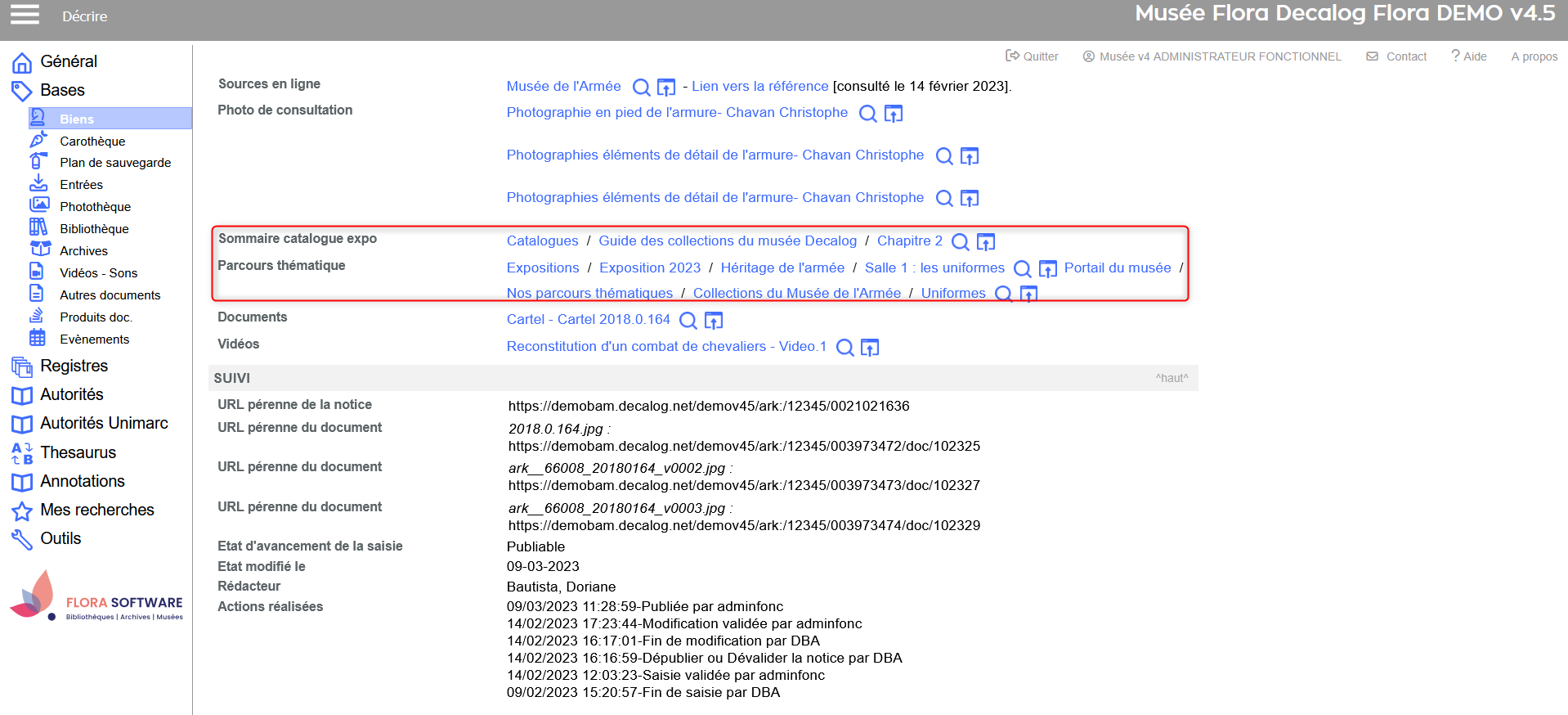Open the Outils menu
Screen dimensions: 1568x715
click(x=60, y=538)
